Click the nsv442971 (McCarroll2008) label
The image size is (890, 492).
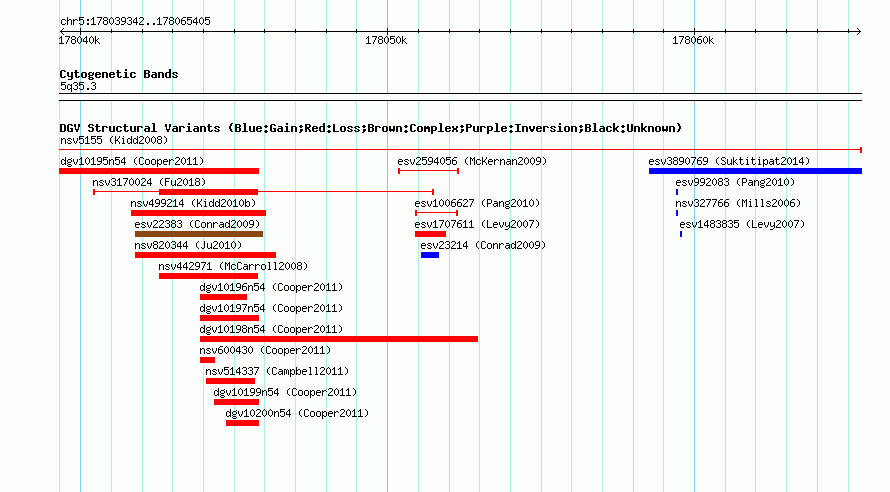[x=233, y=266]
